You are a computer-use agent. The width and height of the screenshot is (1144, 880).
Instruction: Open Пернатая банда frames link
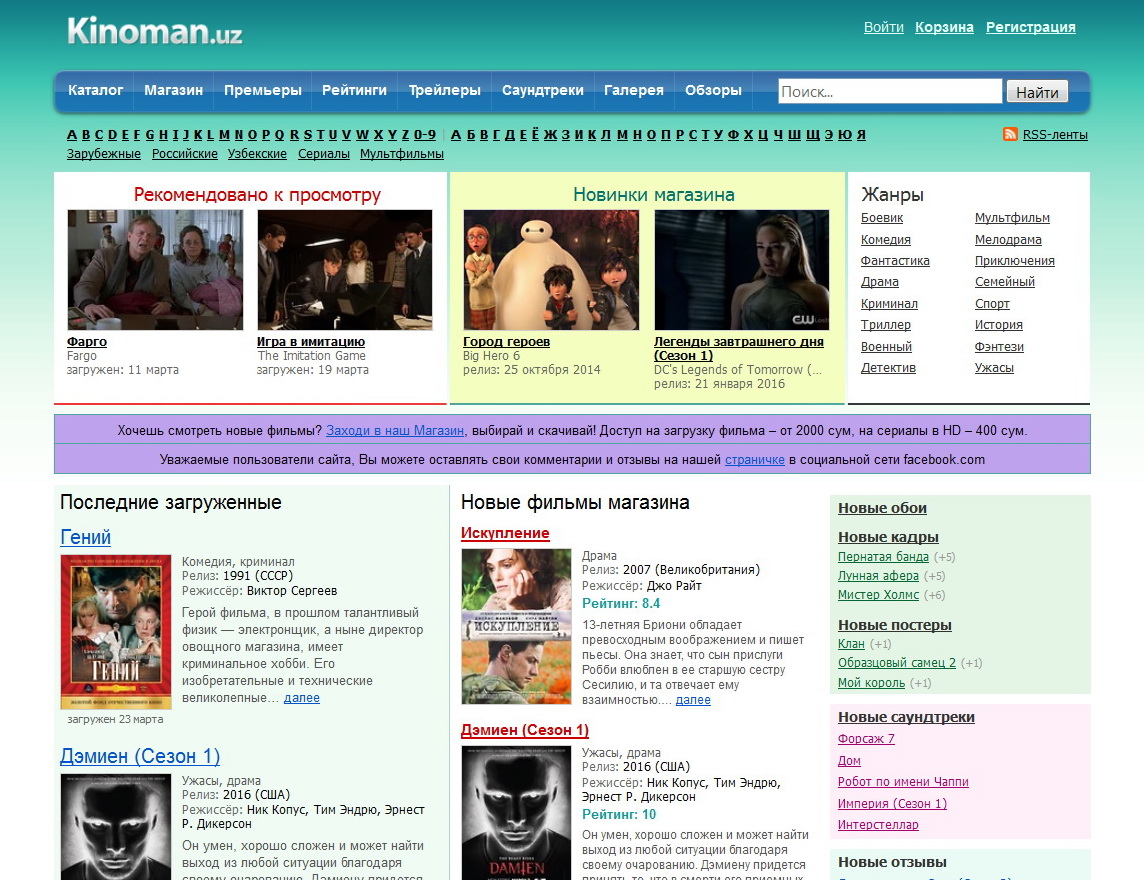(884, 557)
